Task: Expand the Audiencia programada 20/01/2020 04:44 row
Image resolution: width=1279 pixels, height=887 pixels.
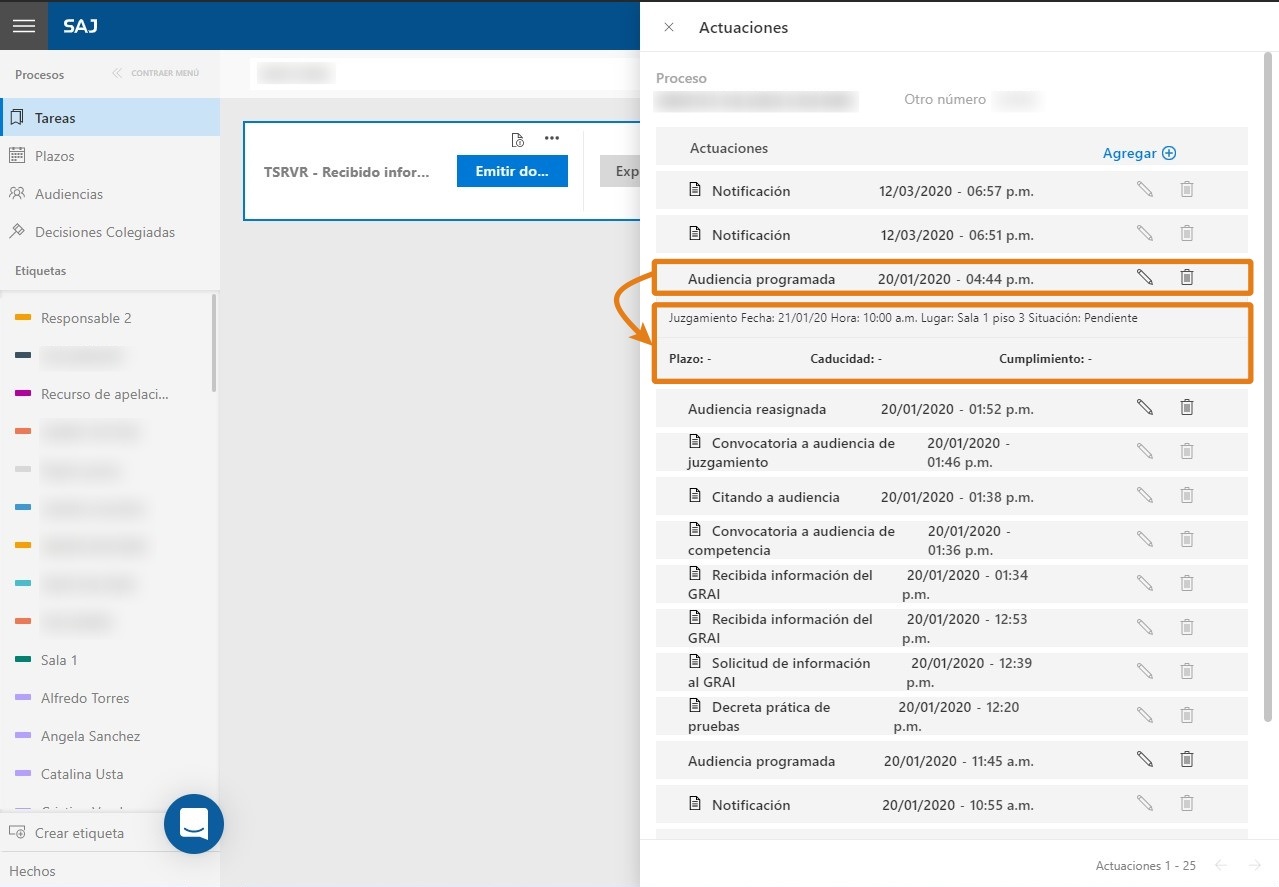Action: click(951, 278)
